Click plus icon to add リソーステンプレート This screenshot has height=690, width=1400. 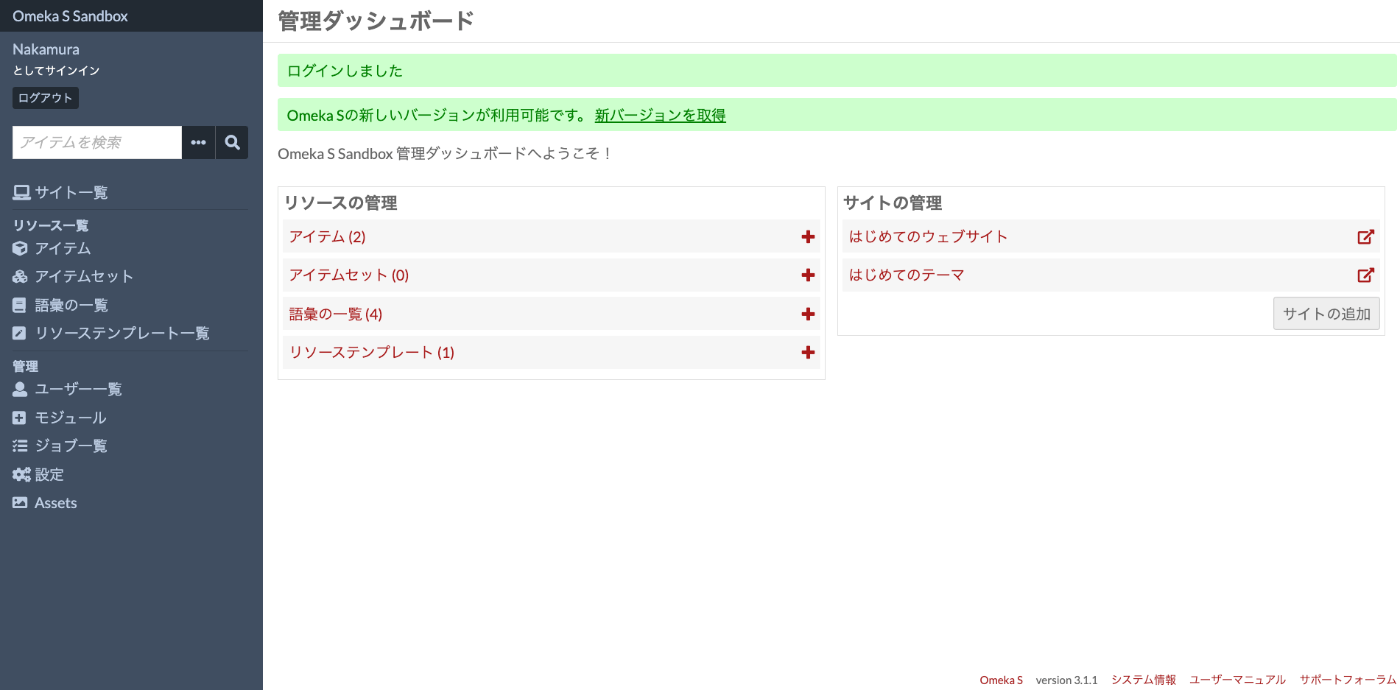tap(808, 352)
